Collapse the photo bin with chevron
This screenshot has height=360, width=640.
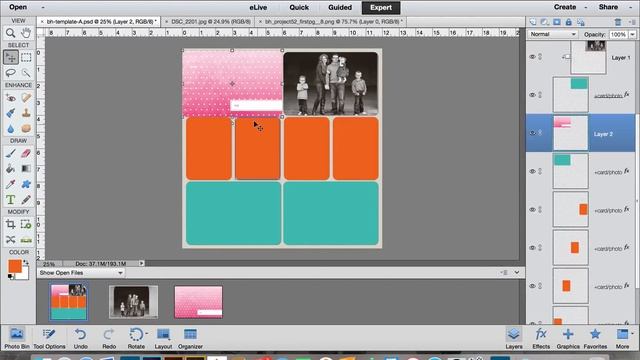tap(517, 272)
